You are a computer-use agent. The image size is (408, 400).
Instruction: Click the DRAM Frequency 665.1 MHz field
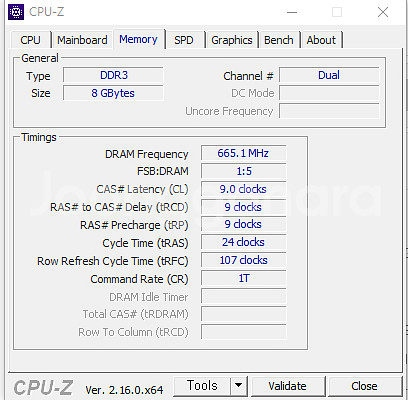click(x=244, y=153)
